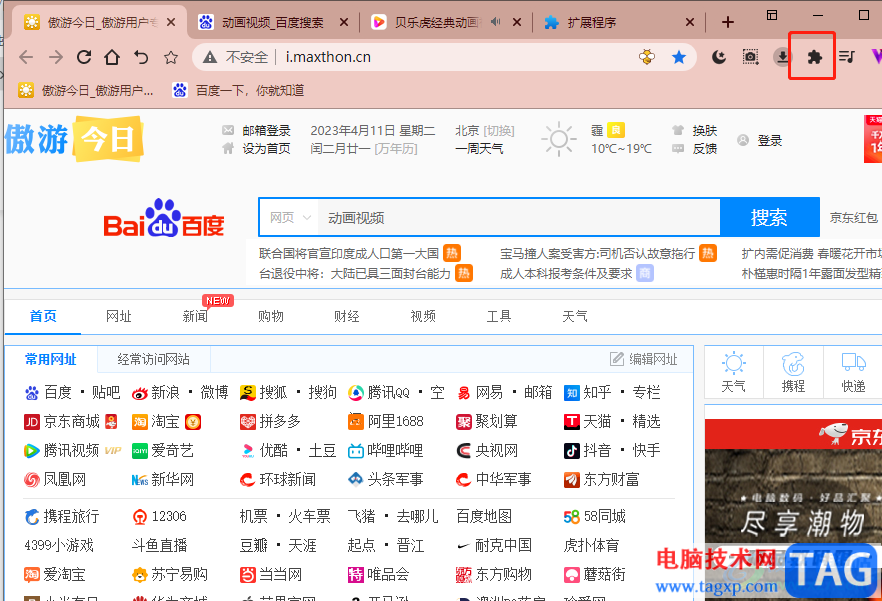Select the 网址 navigation tab

[x=119, y=316]
